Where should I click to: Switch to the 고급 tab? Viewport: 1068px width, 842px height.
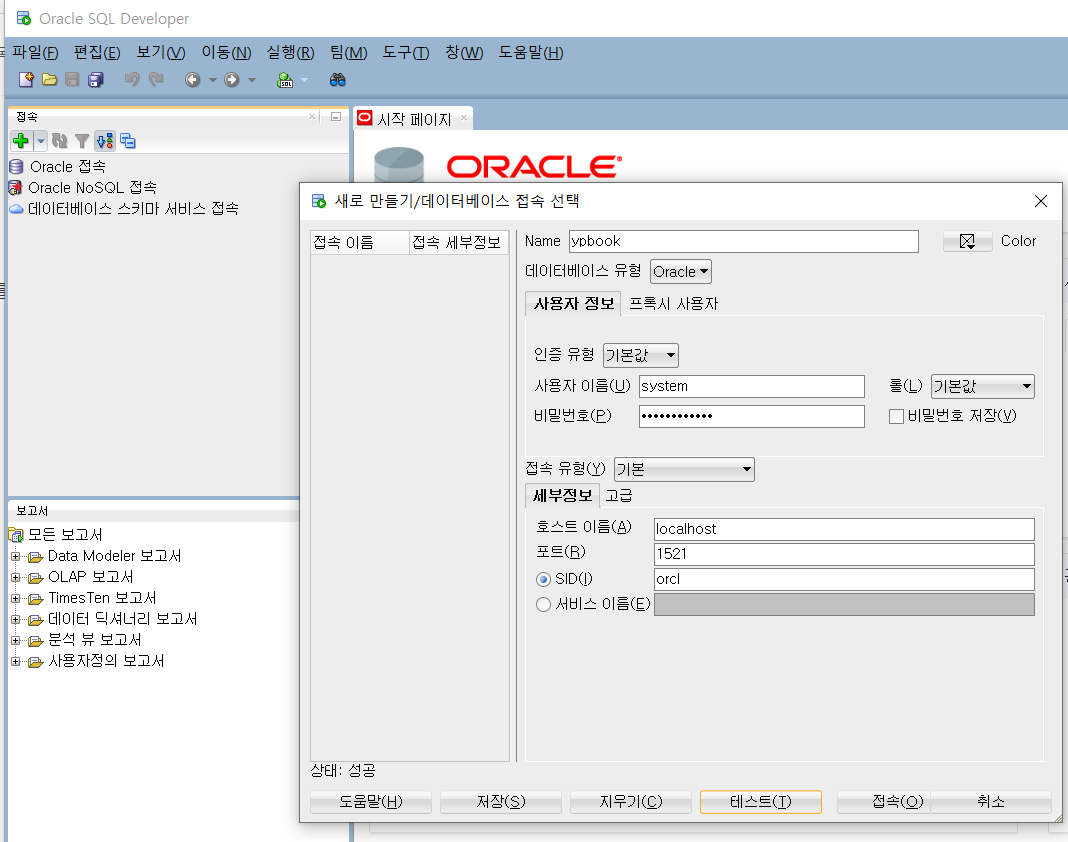tap(618, 495)
